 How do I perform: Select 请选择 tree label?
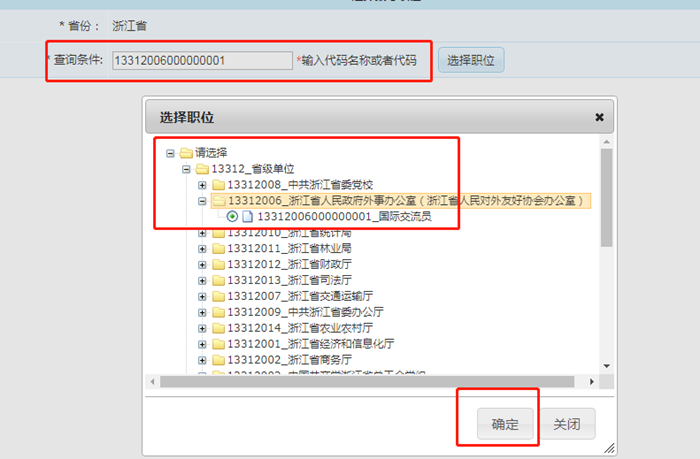click(211, 153)
